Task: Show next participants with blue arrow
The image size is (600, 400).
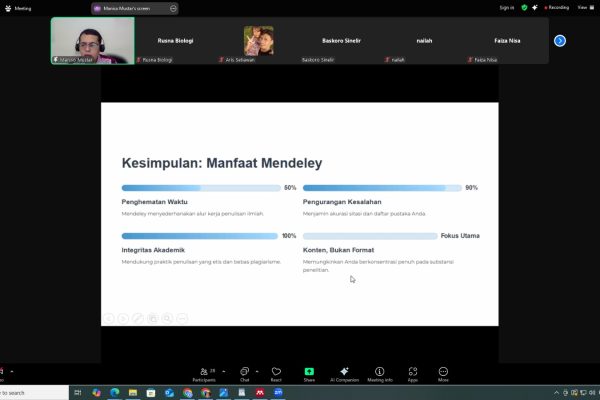Action: [x=560, y=41]
